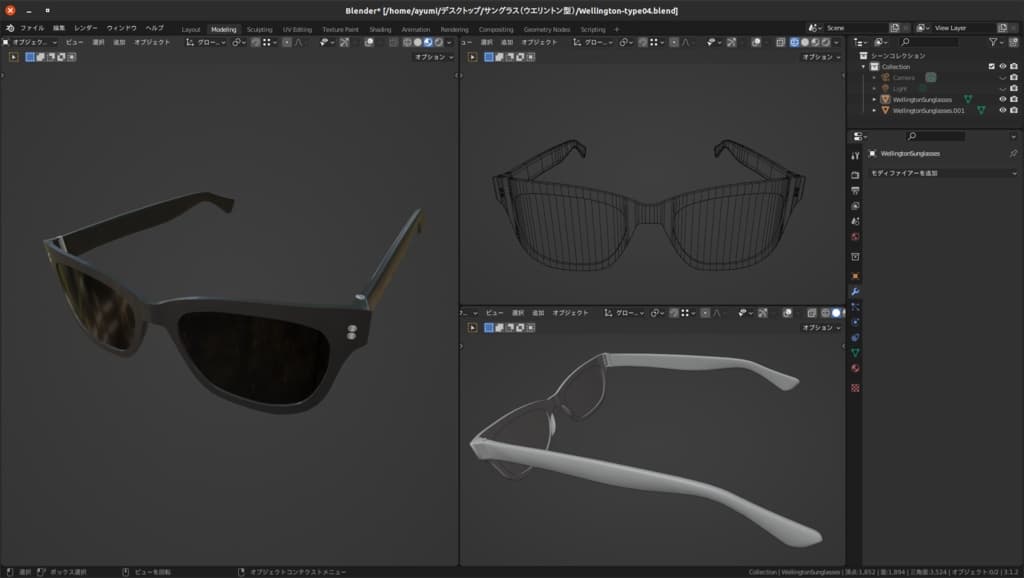Uncheck the Collection exclude checkbox

pos(991,66)
